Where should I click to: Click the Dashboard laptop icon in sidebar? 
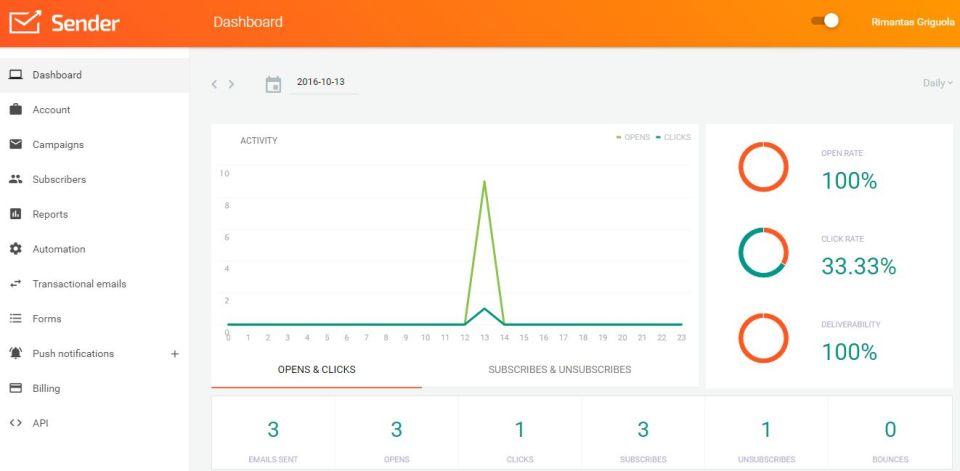16,75
